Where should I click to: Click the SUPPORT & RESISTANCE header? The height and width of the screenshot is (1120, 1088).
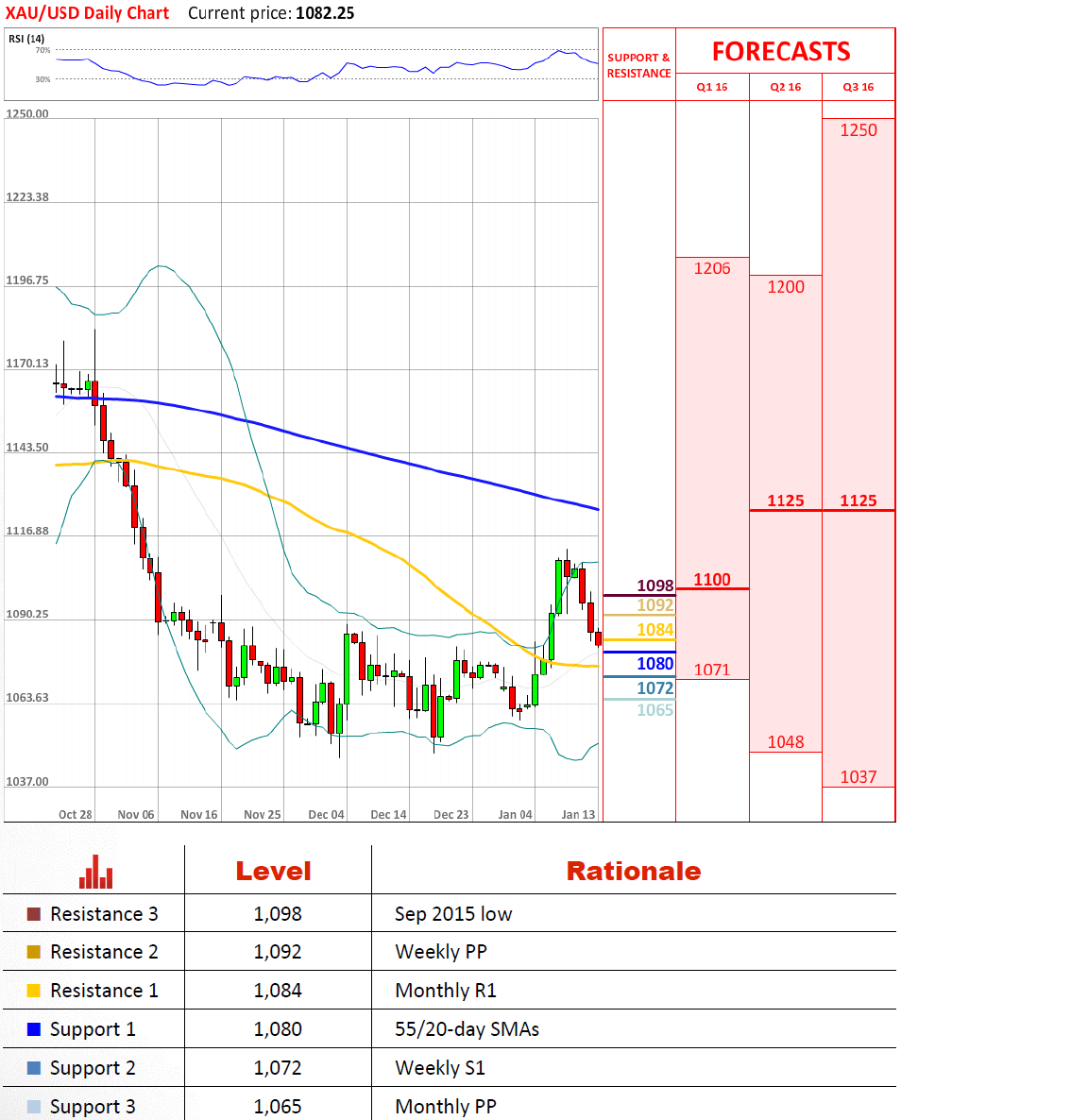(x=639, y=65)
